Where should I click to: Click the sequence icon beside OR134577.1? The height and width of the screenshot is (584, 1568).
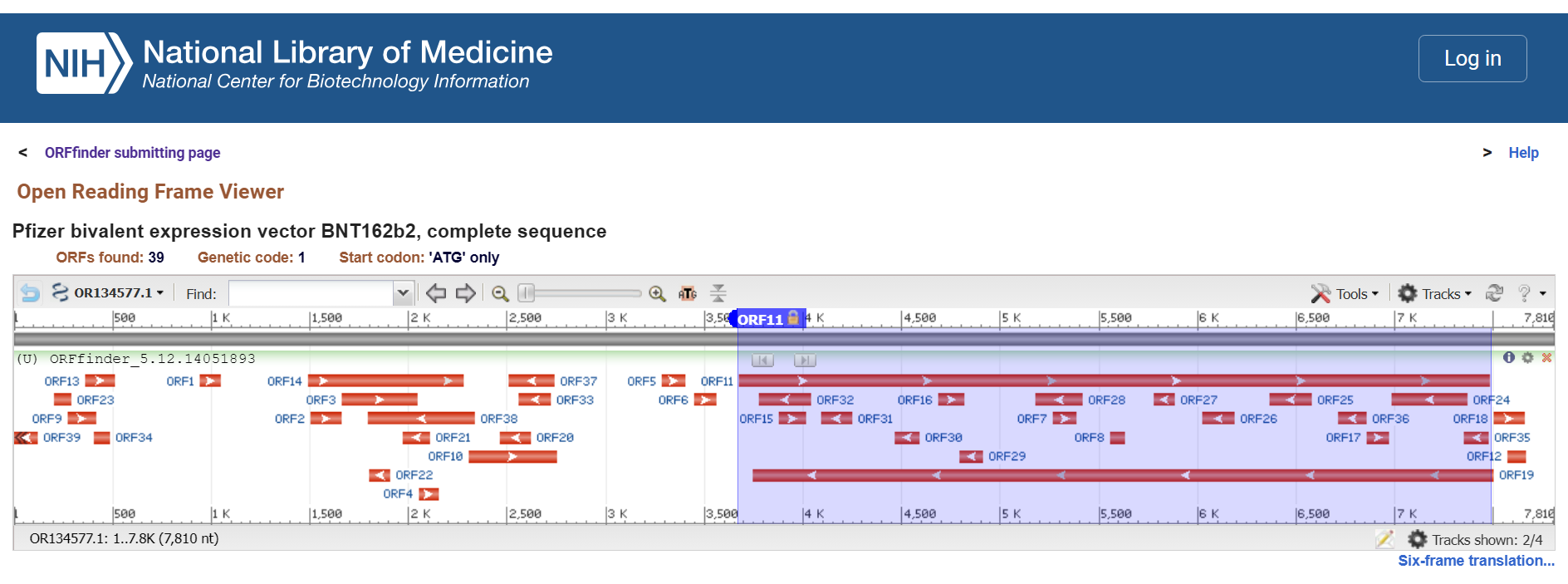[x=60, y=292]
